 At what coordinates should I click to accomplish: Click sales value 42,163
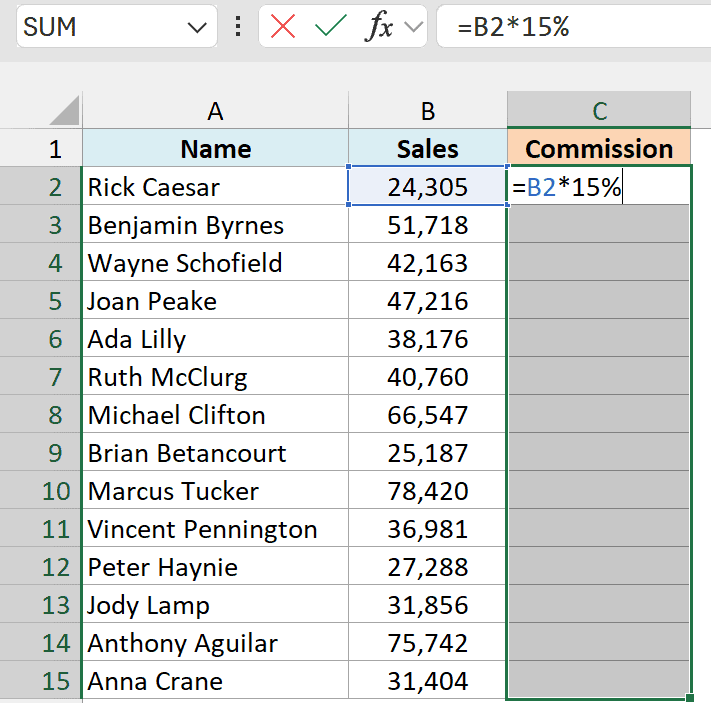point(428,263)
